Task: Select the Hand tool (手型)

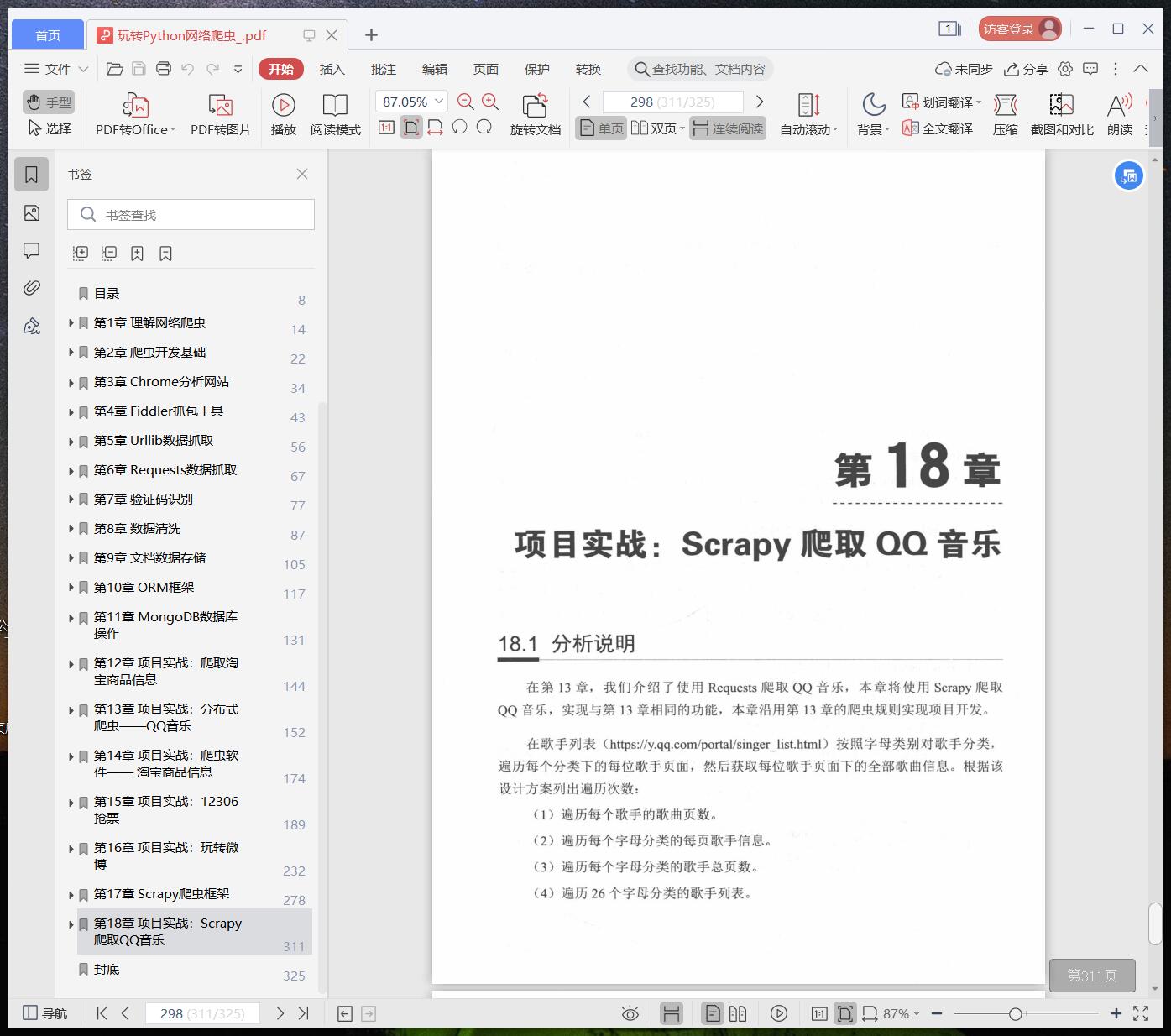Action: [x=49, y=102]
